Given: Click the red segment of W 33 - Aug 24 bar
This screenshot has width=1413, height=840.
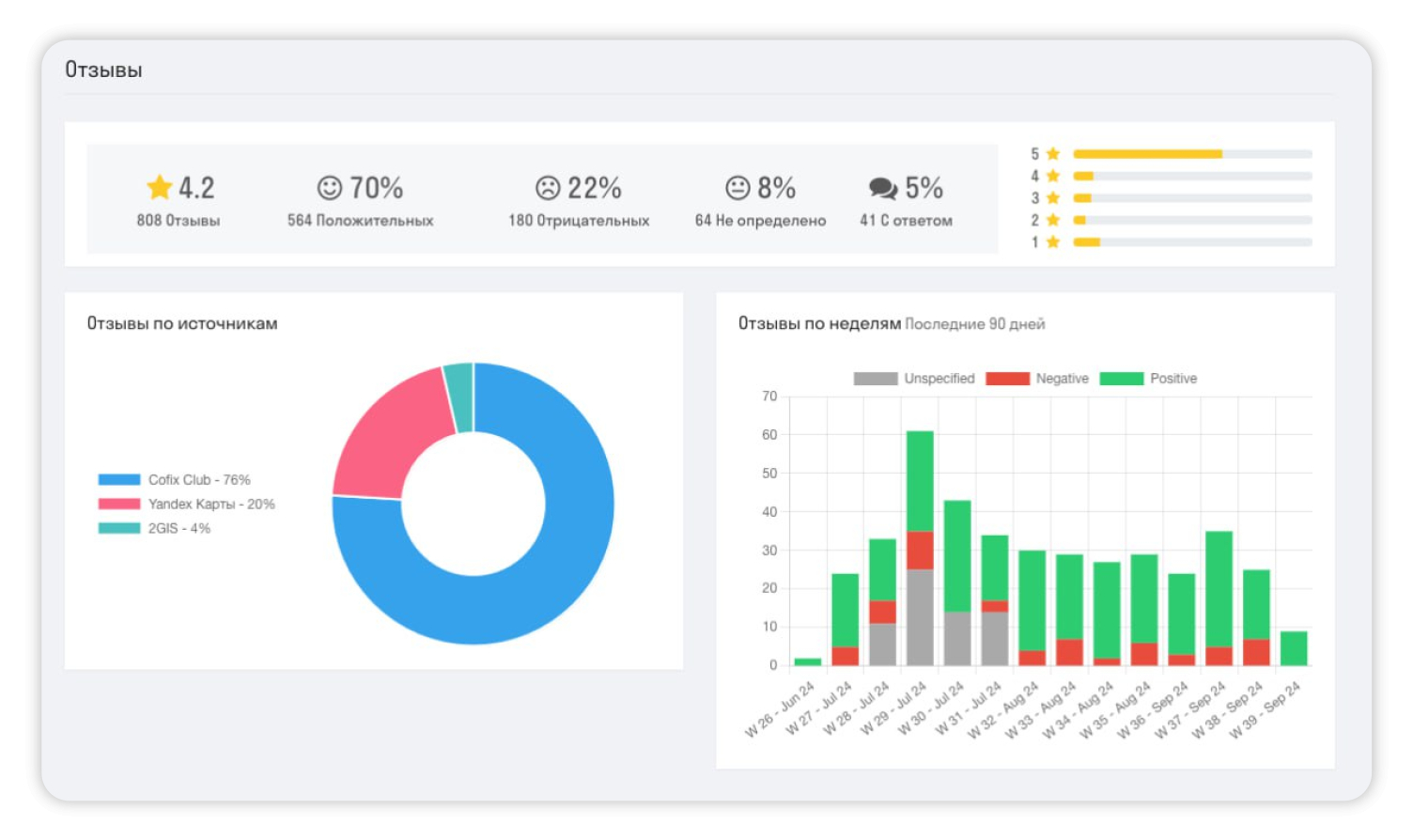Looking at the screenshot, I should pyautogui.click(x=1069, y=652).
